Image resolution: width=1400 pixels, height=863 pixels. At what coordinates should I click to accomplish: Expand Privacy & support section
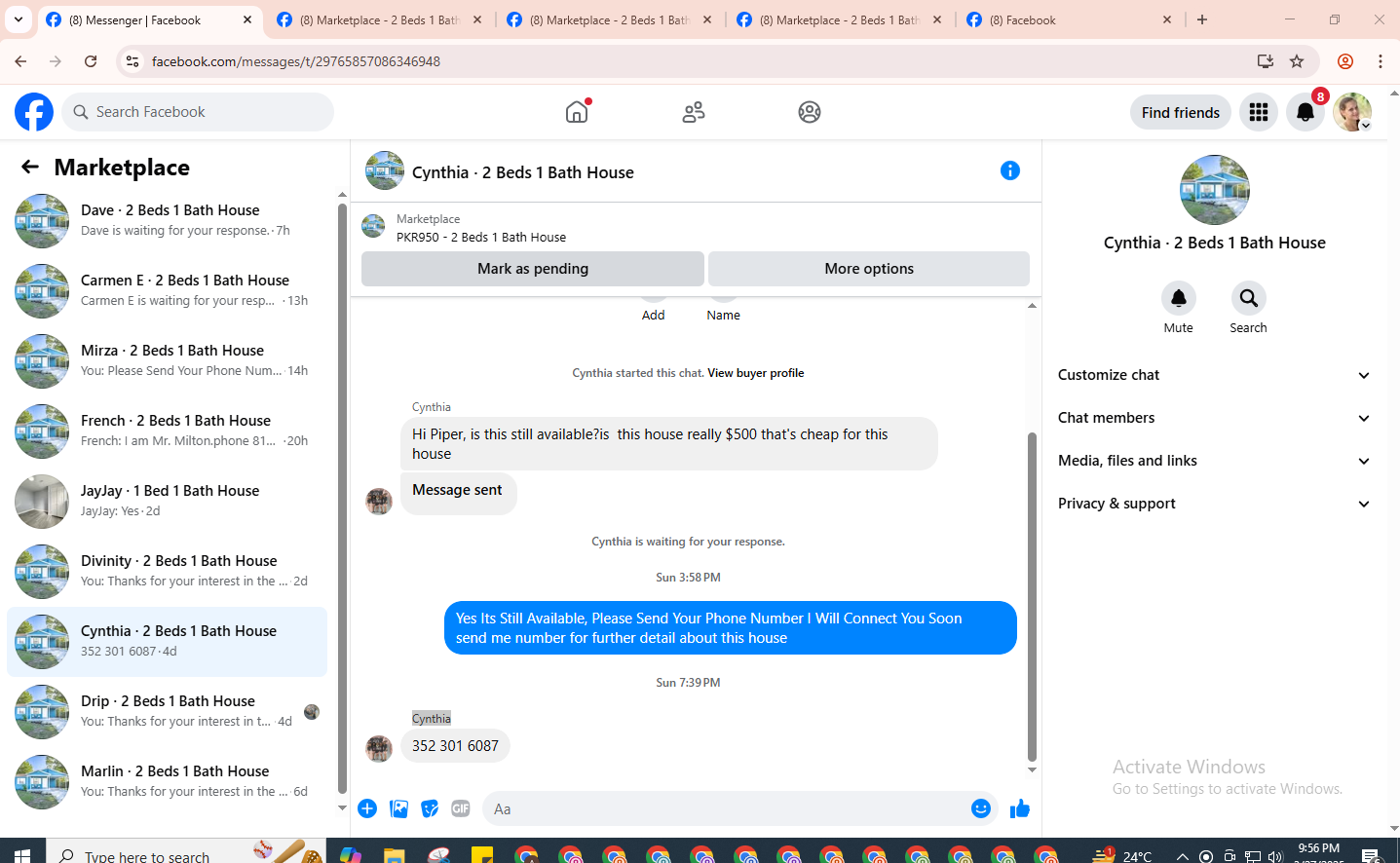(x=1215, y=504)
